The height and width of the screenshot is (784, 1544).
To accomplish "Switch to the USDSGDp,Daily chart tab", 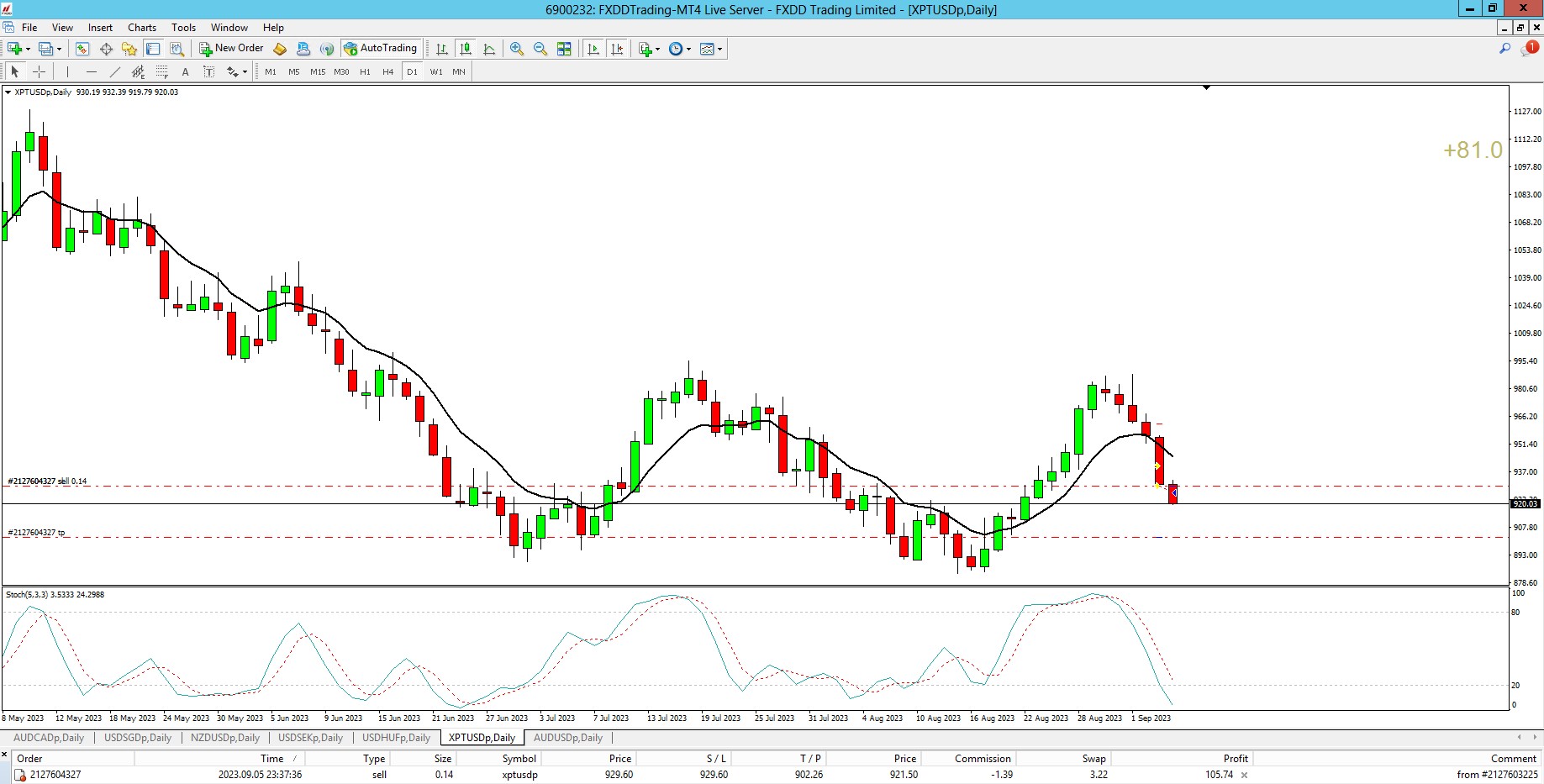I will click(137, 738).
